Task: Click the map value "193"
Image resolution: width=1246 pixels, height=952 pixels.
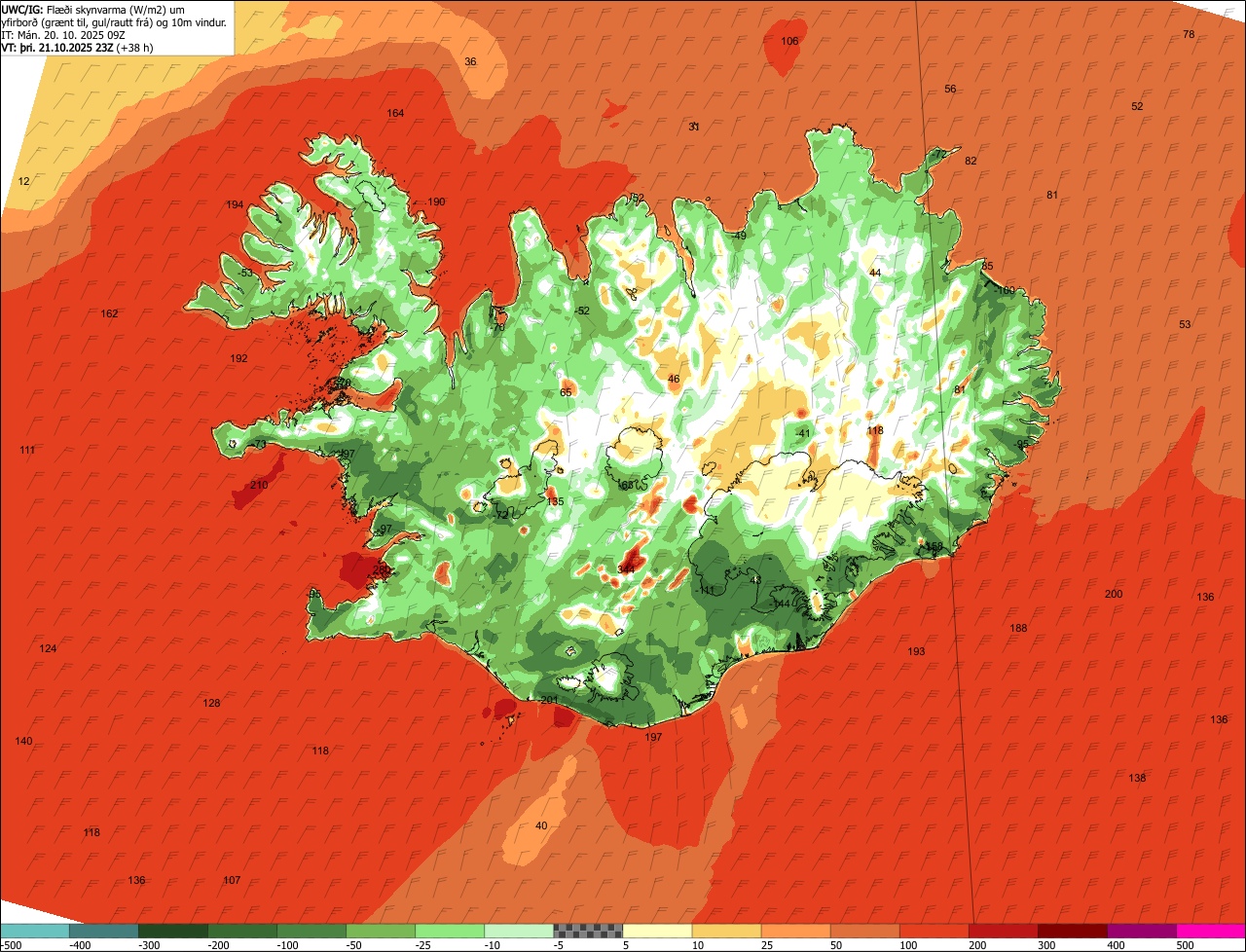Action: click(x=916, y=651)
